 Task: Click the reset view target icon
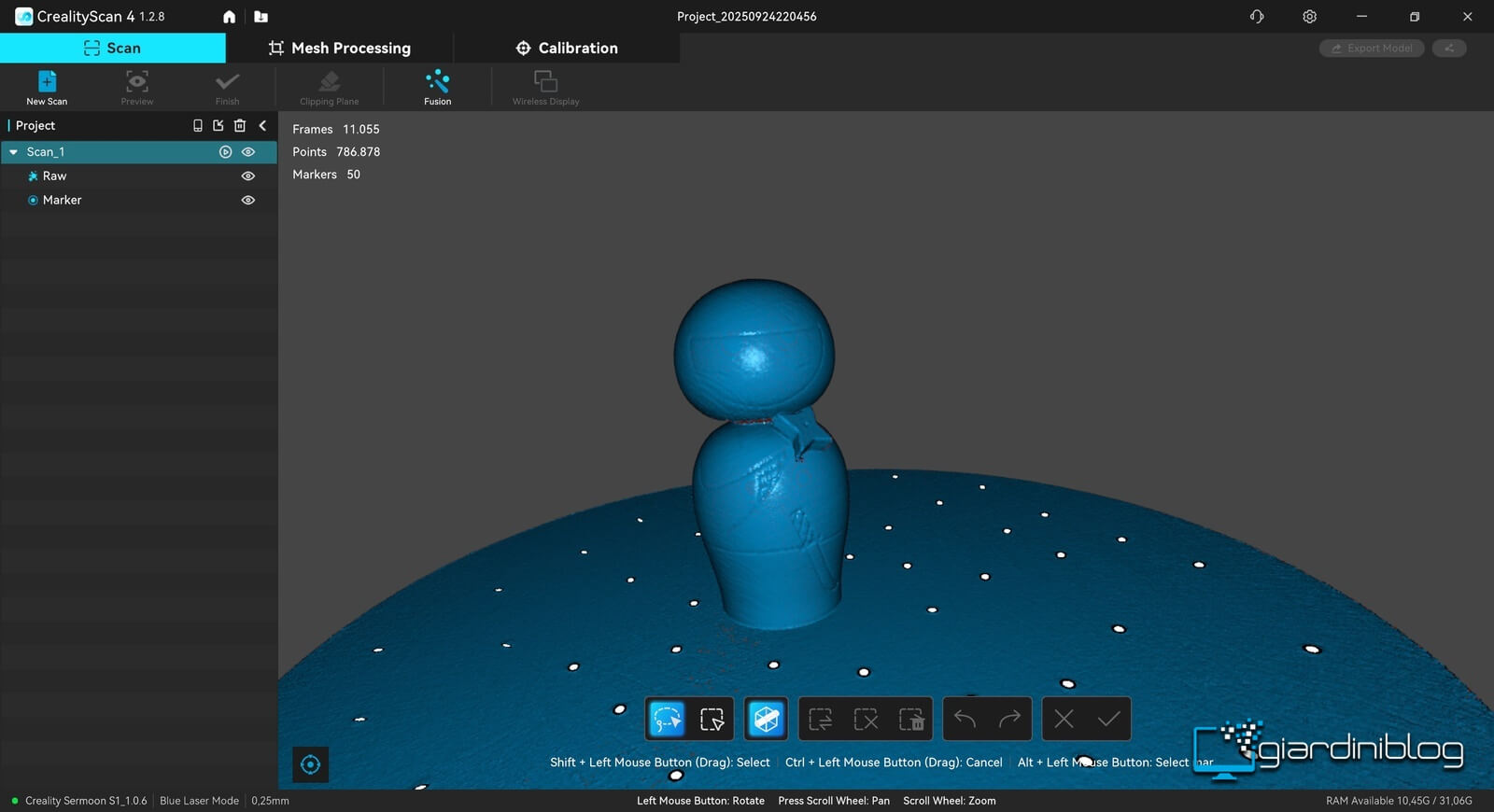[311, 764]
